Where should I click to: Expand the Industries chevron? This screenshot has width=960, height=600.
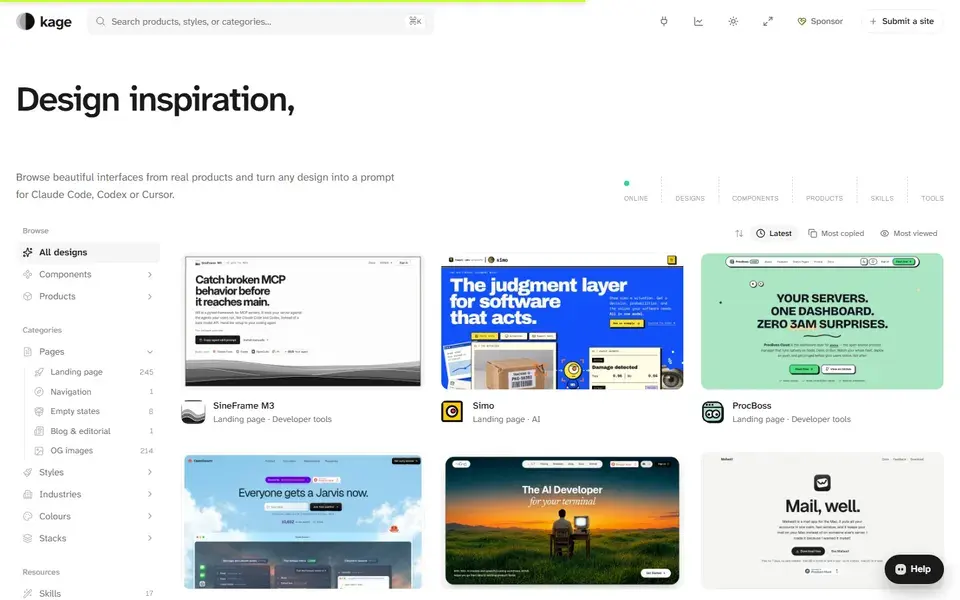149,495
